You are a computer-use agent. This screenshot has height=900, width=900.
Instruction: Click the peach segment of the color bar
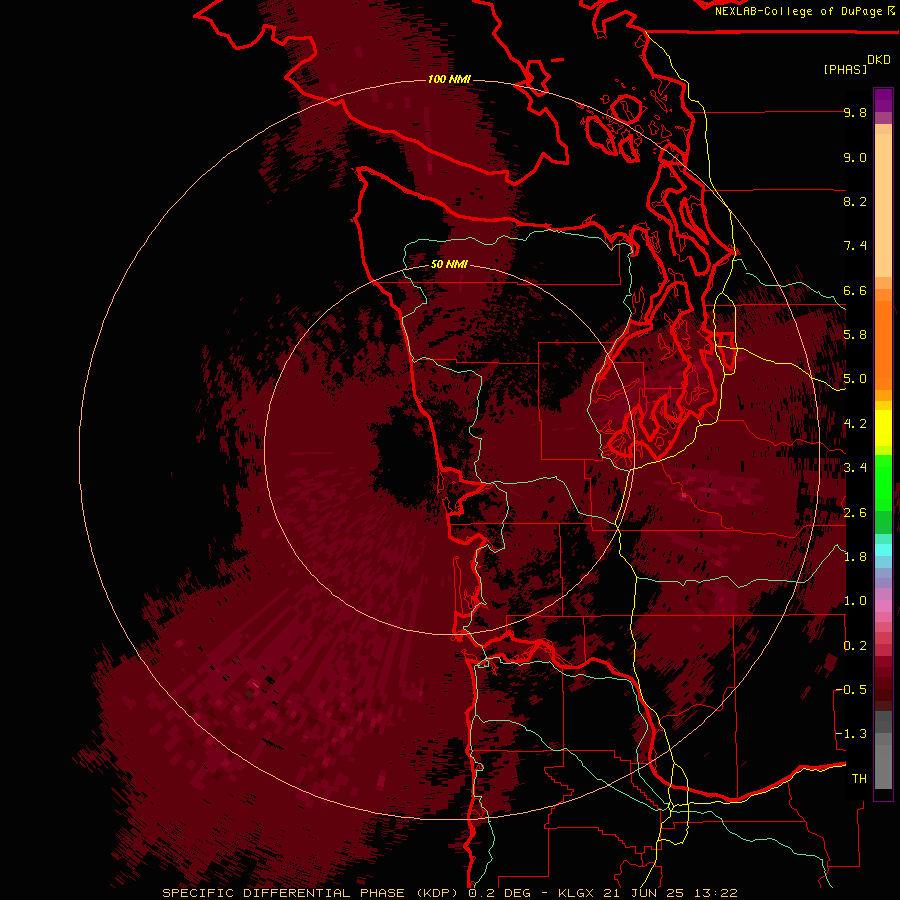[883, 205]
